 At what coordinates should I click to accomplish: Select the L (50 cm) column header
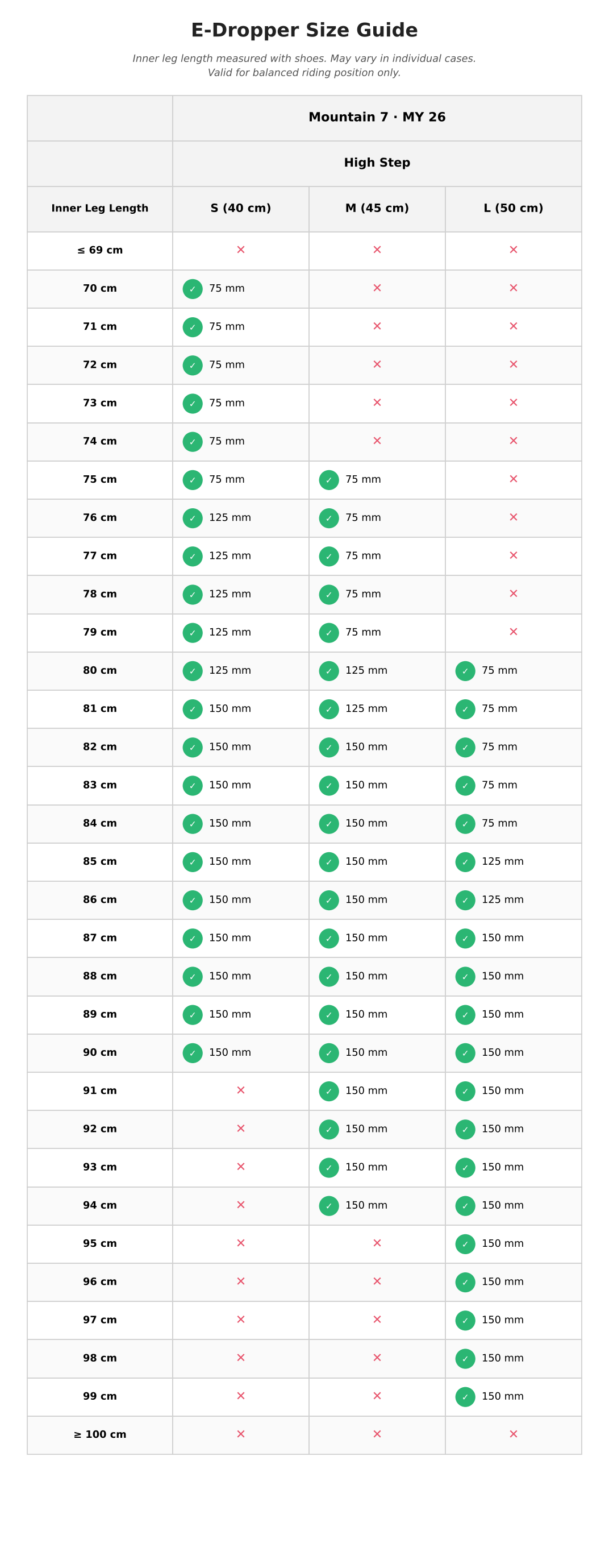click(x=514, y=209)
